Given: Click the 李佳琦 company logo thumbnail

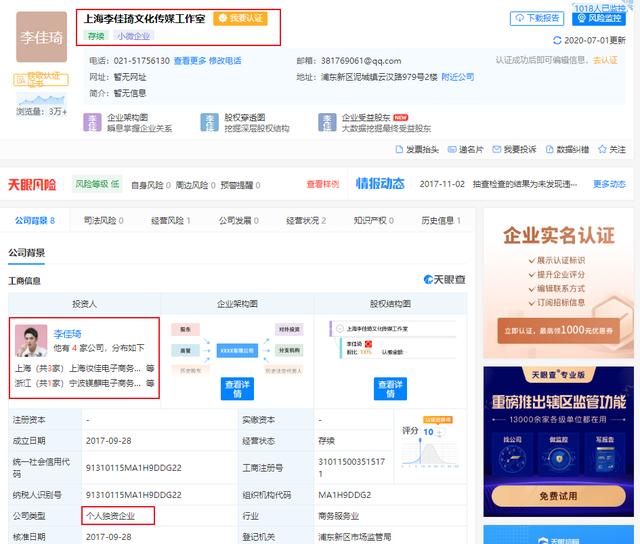Looking at the screenshot, I should click(42, 37).
